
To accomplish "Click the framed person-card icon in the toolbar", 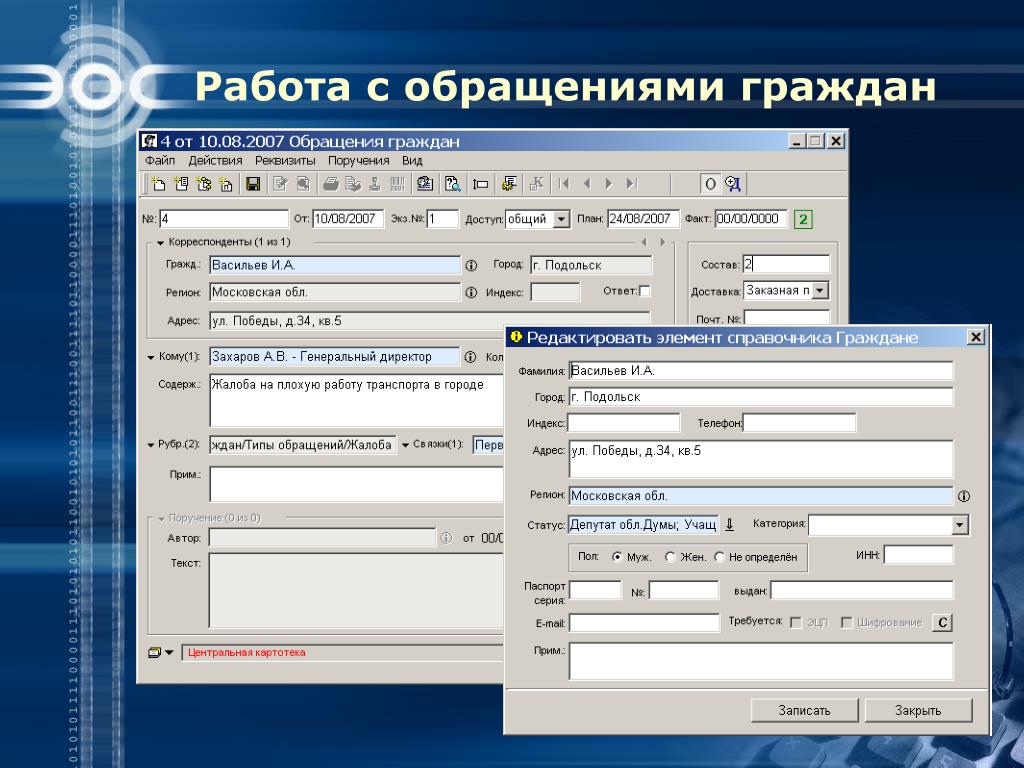I will (425, 184).
